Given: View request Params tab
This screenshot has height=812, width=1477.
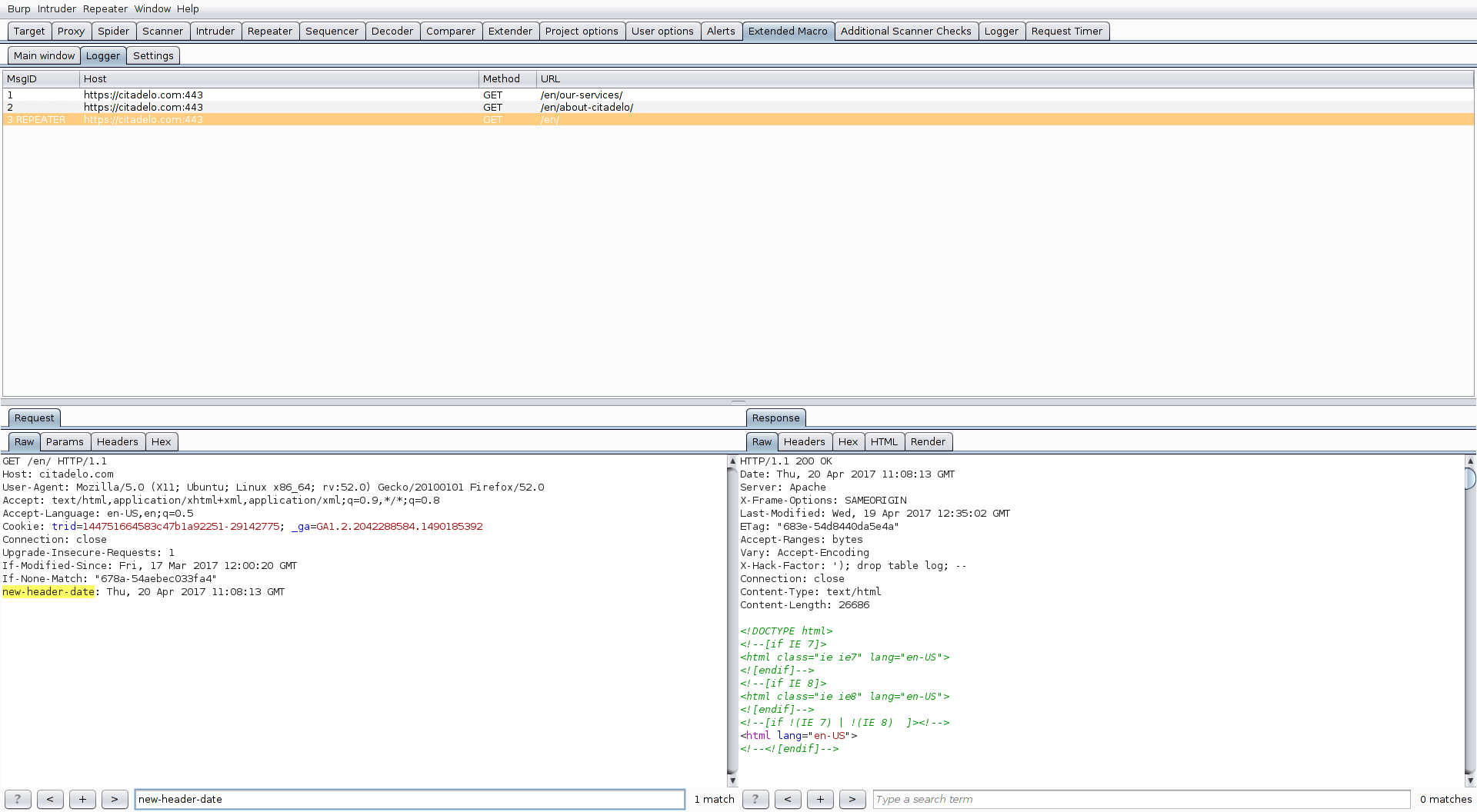Looking at the screenshot, I should (65, 441).
